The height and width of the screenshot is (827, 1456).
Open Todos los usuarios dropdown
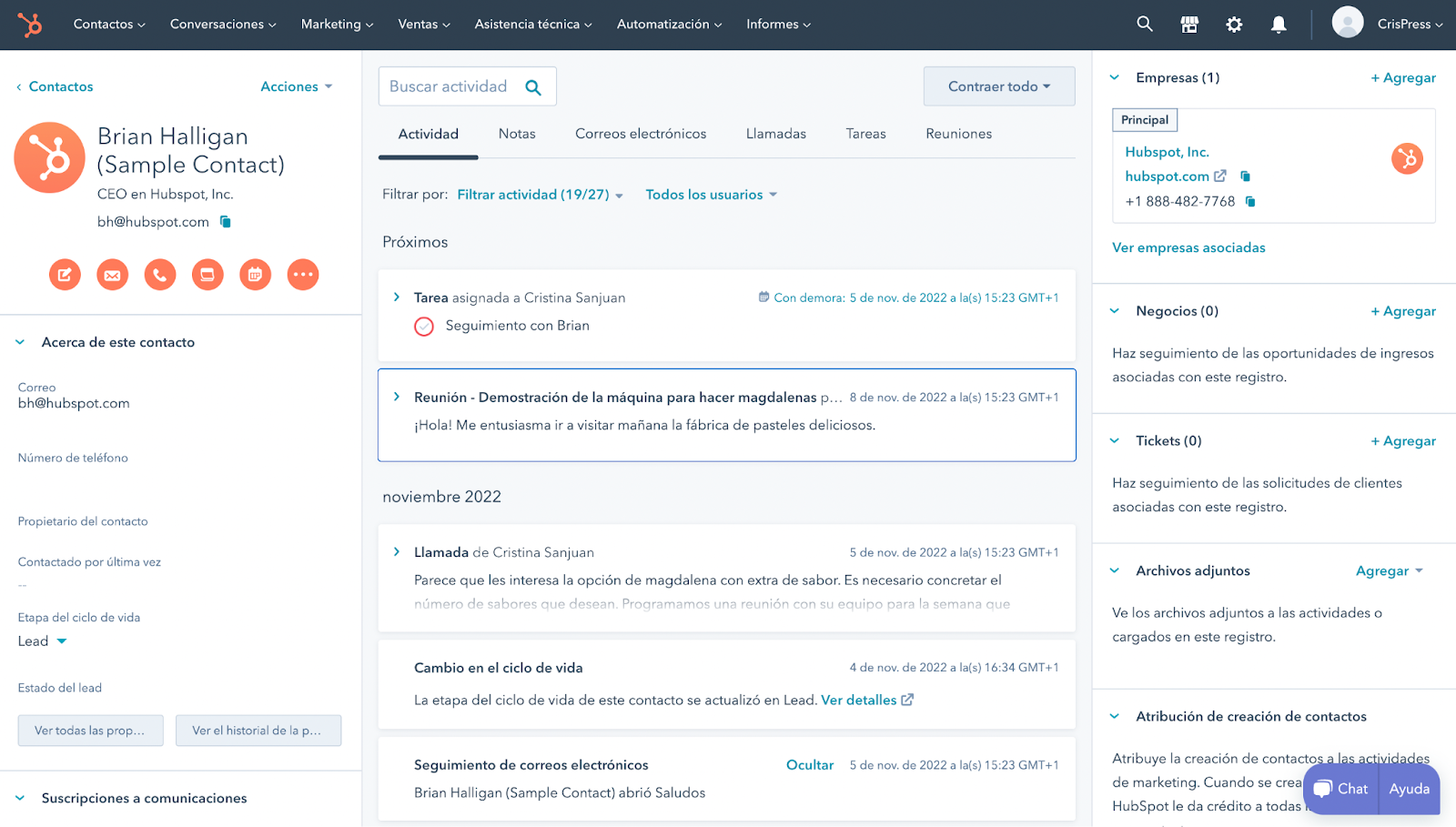tap(712, 195)
